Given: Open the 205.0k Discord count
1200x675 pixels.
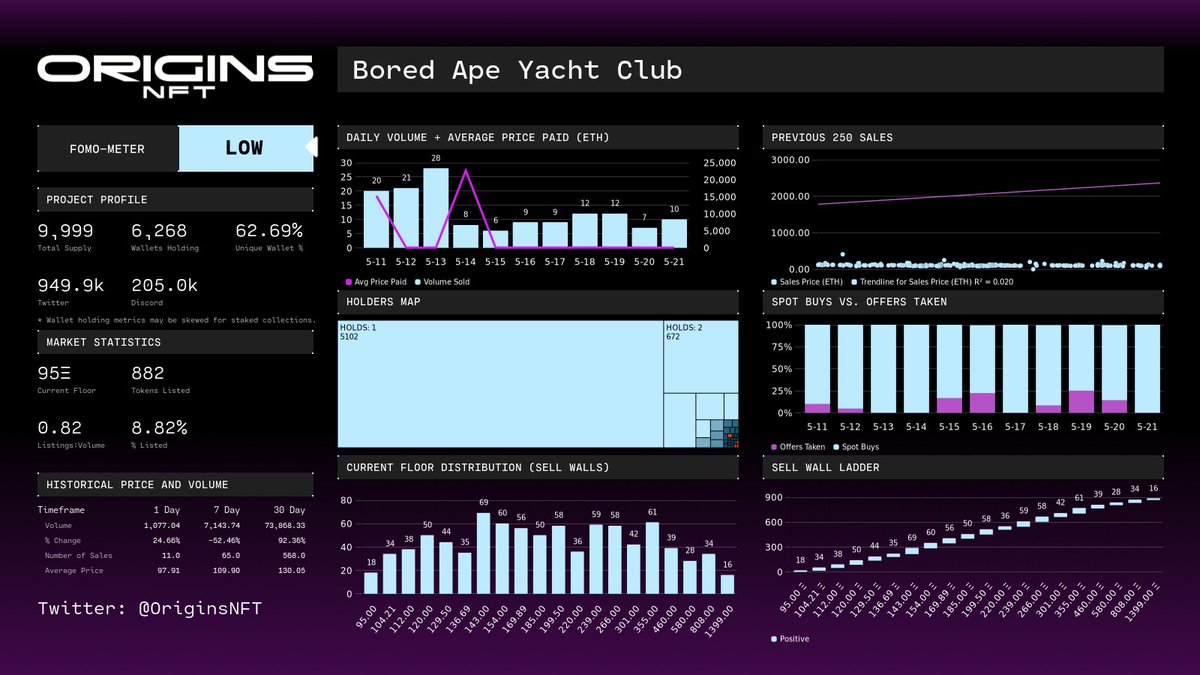Looking at the screenshot, I should [x=164, y=286].
